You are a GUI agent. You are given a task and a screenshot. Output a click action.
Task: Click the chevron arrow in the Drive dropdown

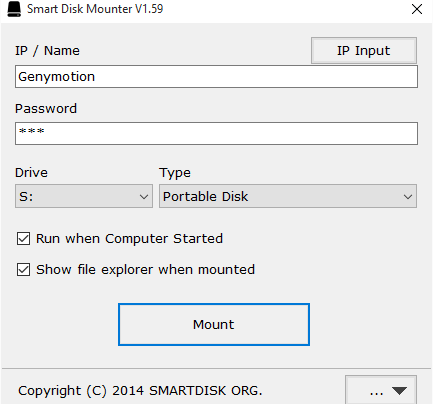coord(144,197)
